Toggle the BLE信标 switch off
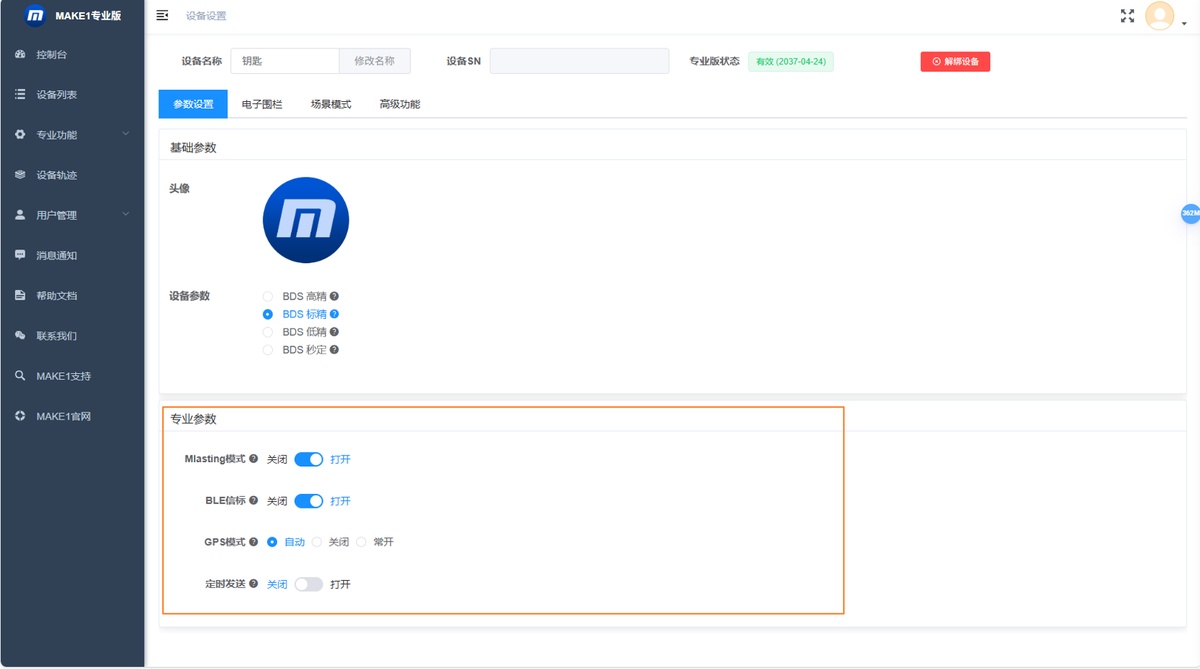1200x669 pixels. tap(309, 501)
